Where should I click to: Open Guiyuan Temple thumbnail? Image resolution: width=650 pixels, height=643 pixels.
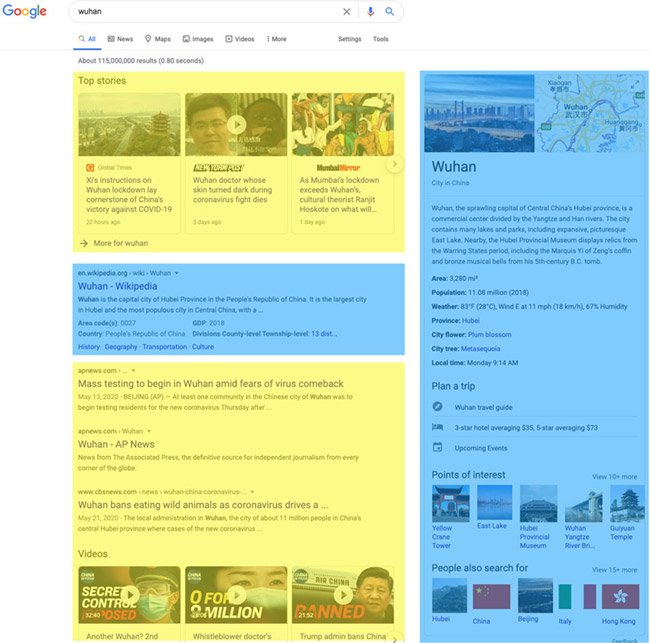627,503
